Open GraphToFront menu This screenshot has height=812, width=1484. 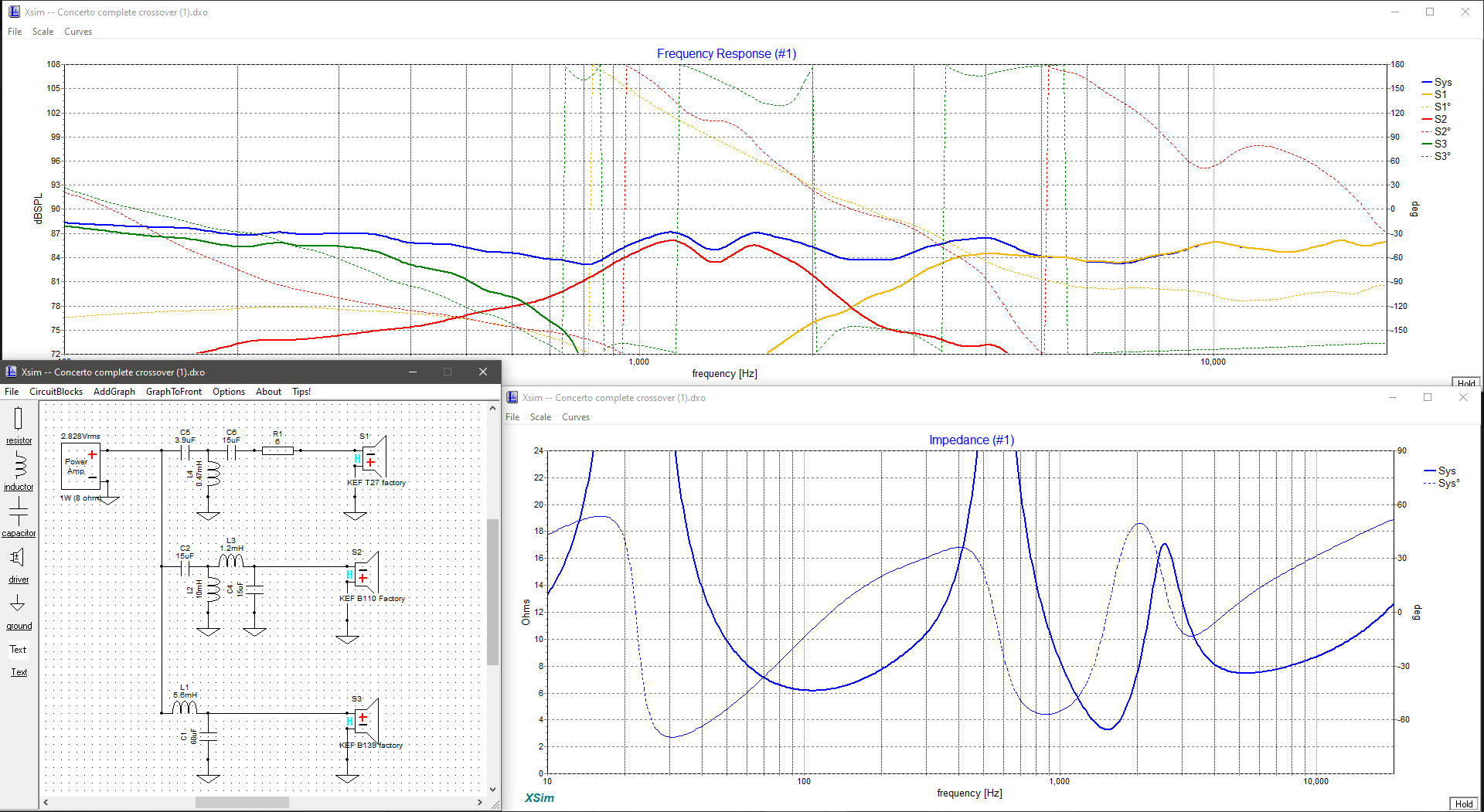[x=174, y=392]
